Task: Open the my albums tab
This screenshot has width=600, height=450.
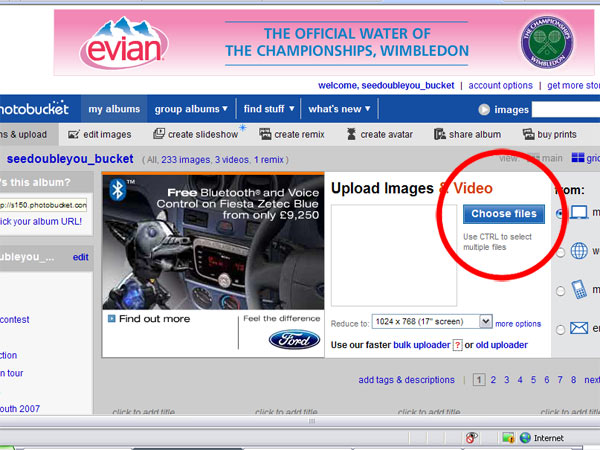Action: [x=114, y=109]
